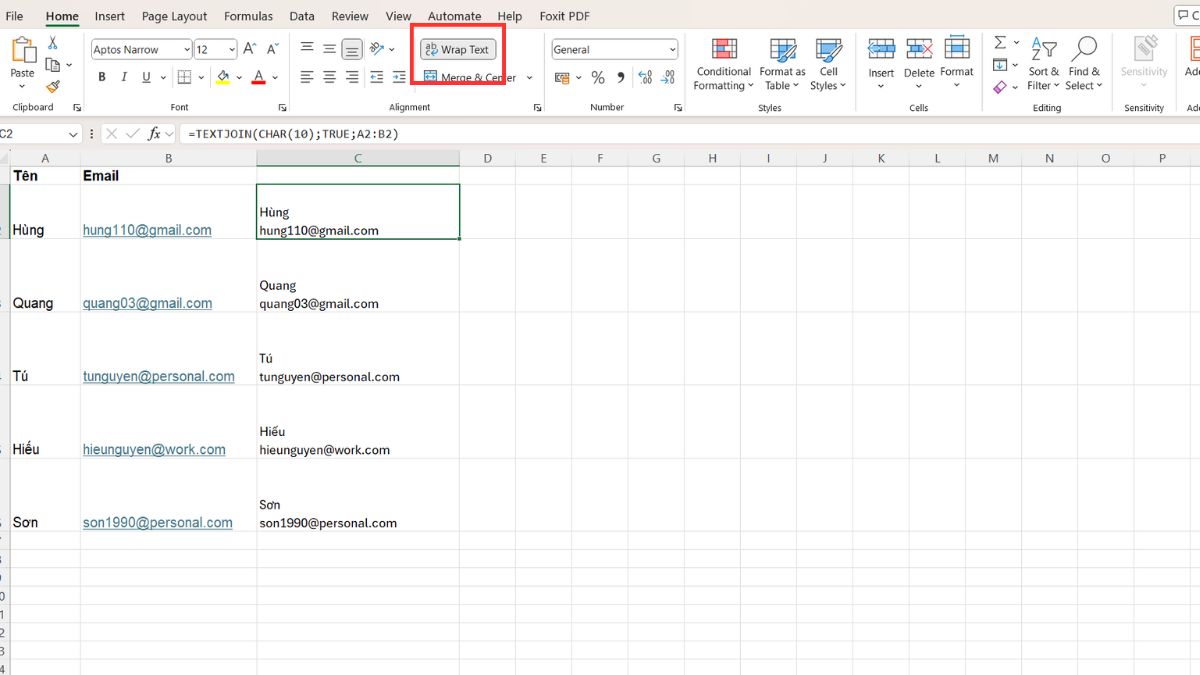Open the Page Layout tab
The height and width of the screenshot is (675, 1200).
click(174, 16)
